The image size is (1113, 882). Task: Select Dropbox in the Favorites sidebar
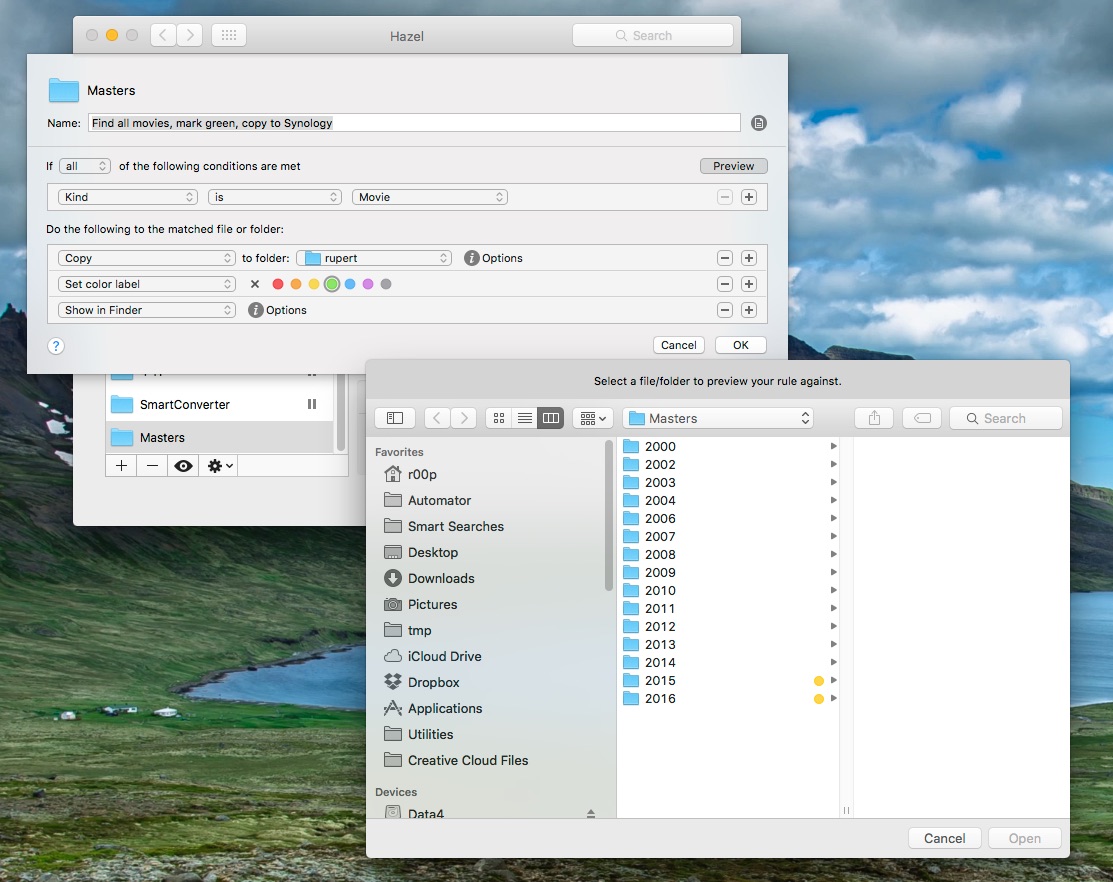pos(433,682)
